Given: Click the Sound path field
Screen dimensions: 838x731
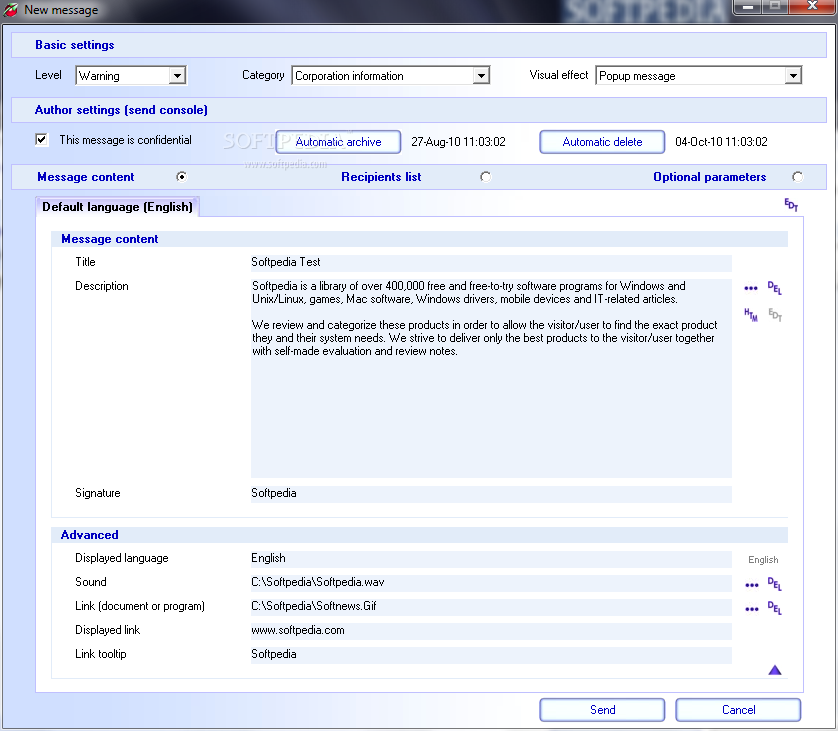Looking at the screenshot, I should coord(491,583).
